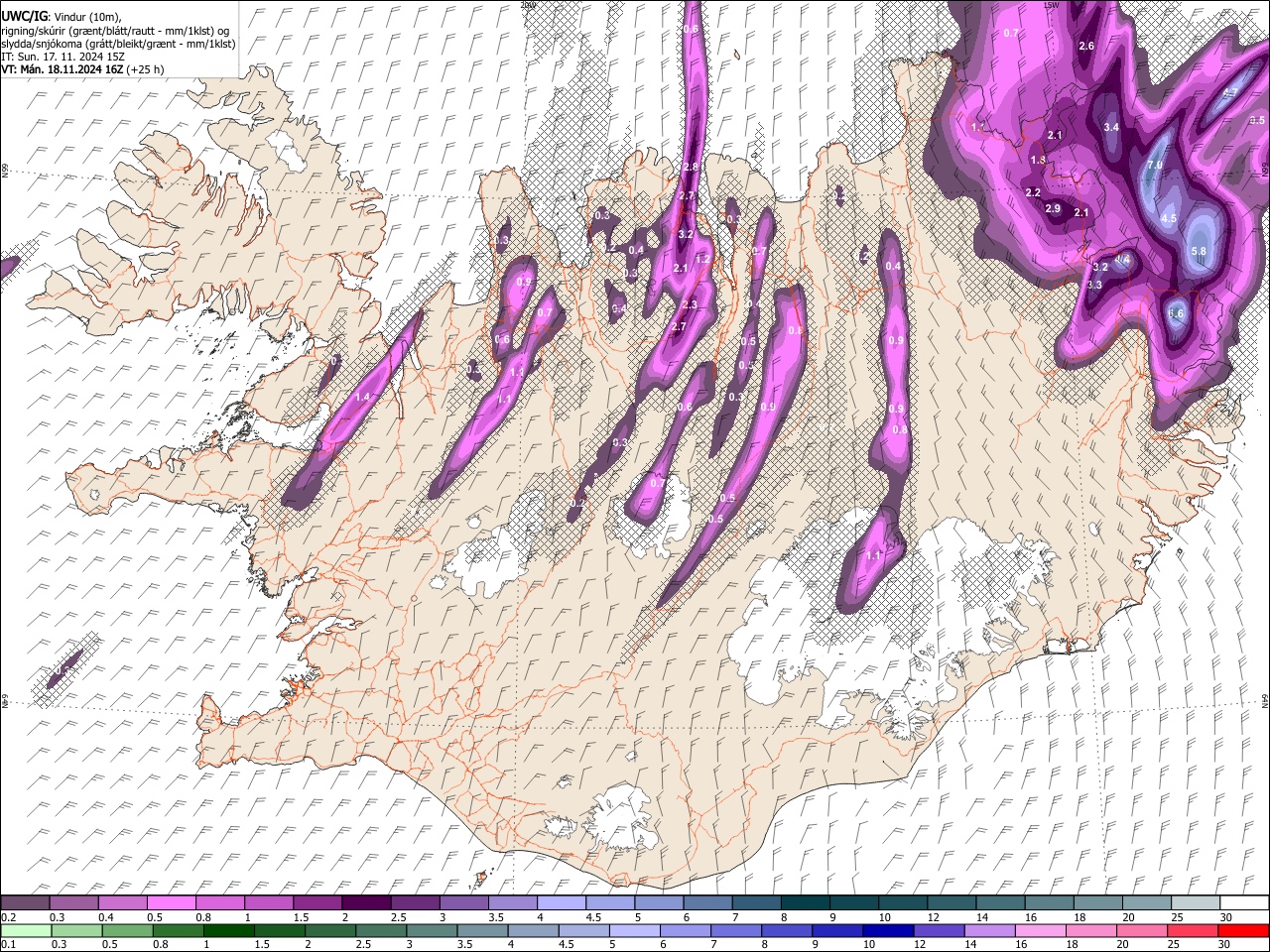Click the '3.3' value in the northeast area
This screenshot has width=1270, height=952.
1094,285
